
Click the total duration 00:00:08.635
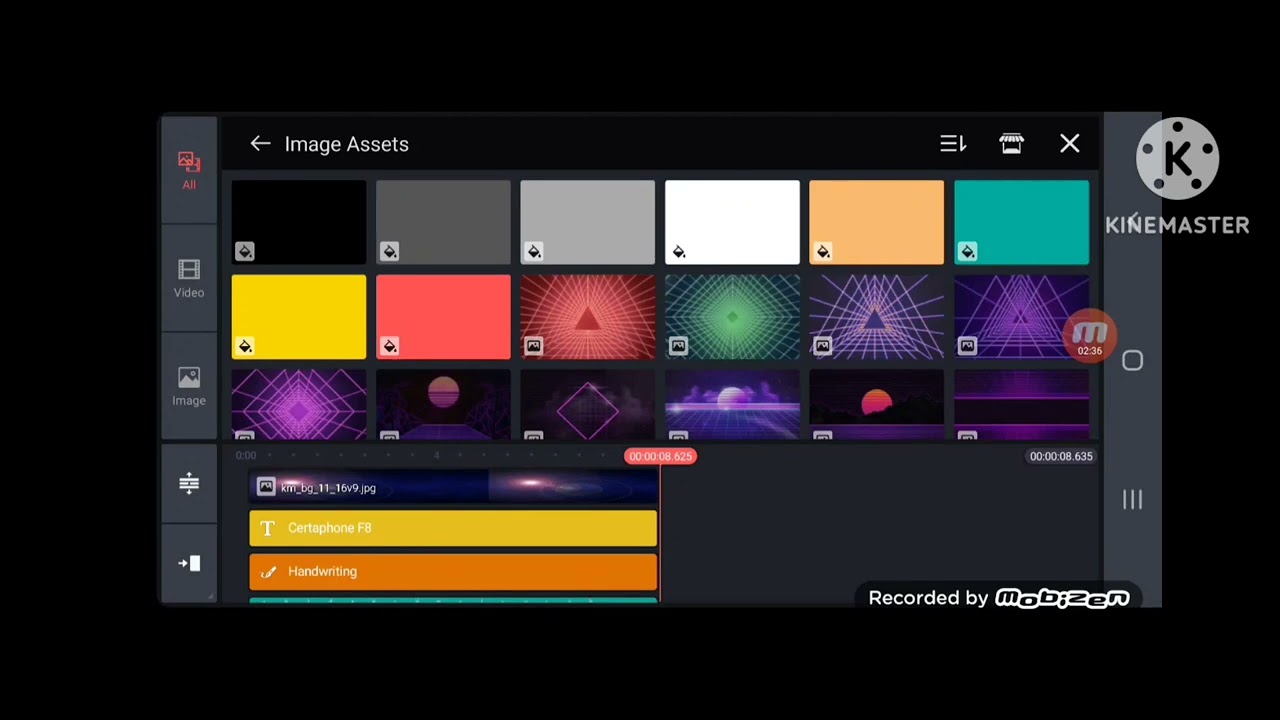[x=1061, y=456]
